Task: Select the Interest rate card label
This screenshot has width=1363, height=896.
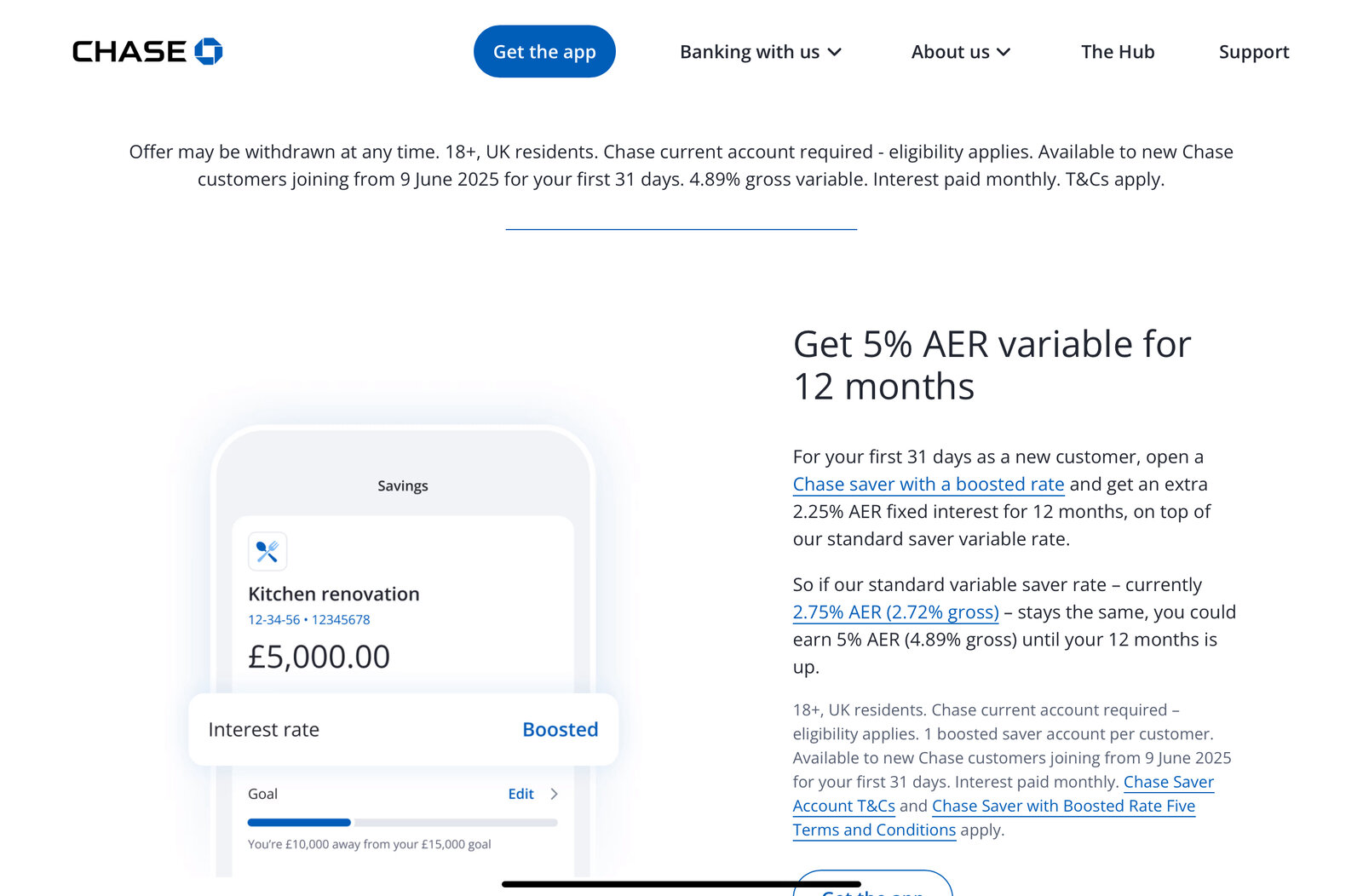Action: (x=264, y=730)
